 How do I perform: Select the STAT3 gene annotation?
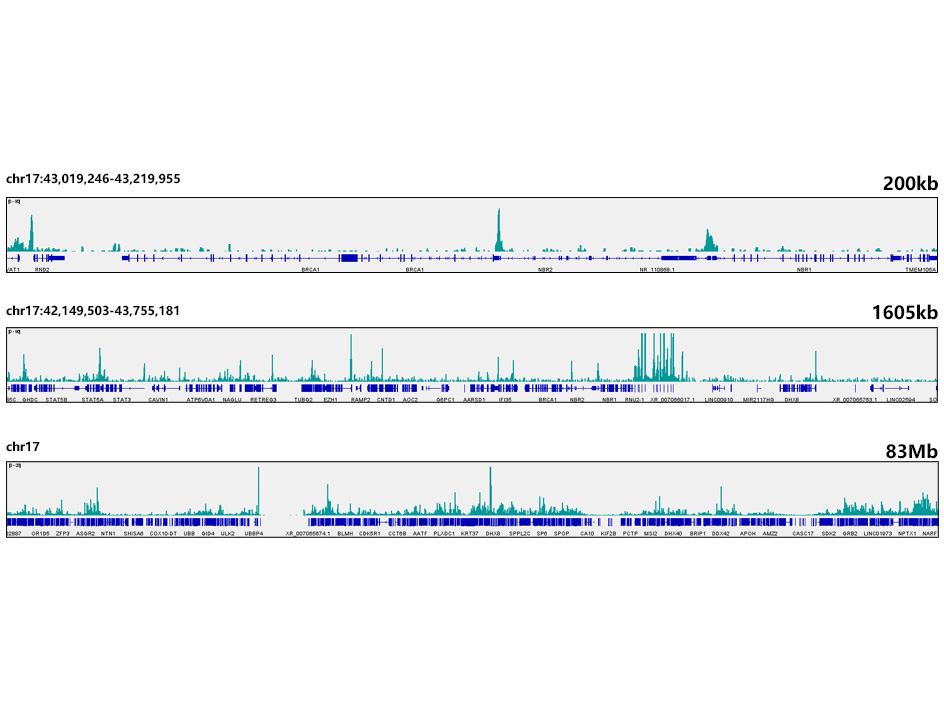122,400
